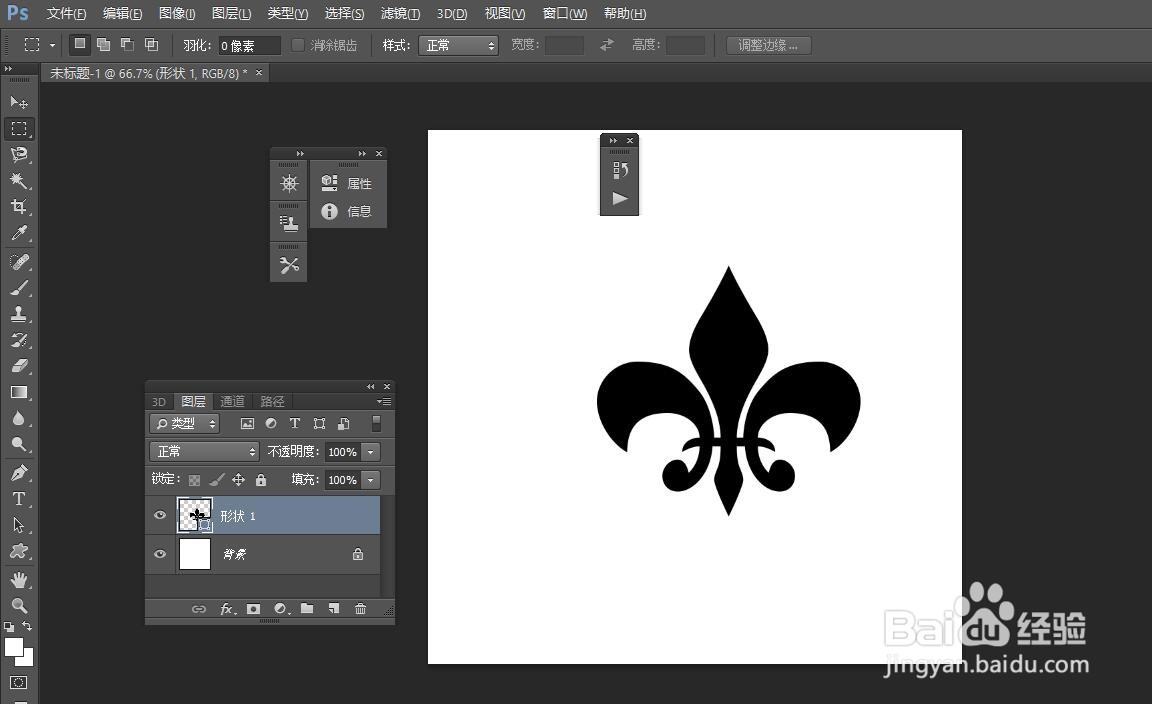Viewport: 1152px width, 704px height.
Task: Switch to the 路径 tab
Action: pos(272,401)
